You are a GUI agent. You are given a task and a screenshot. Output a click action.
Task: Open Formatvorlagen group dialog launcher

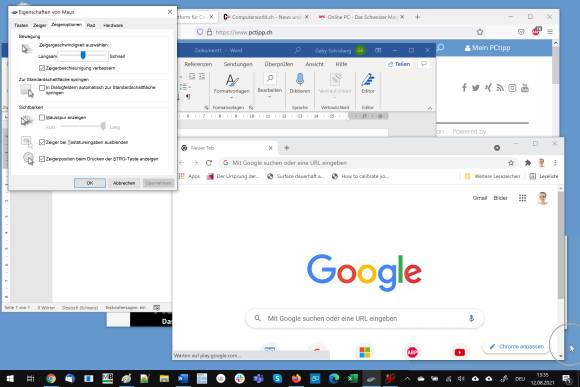point(251,107)
